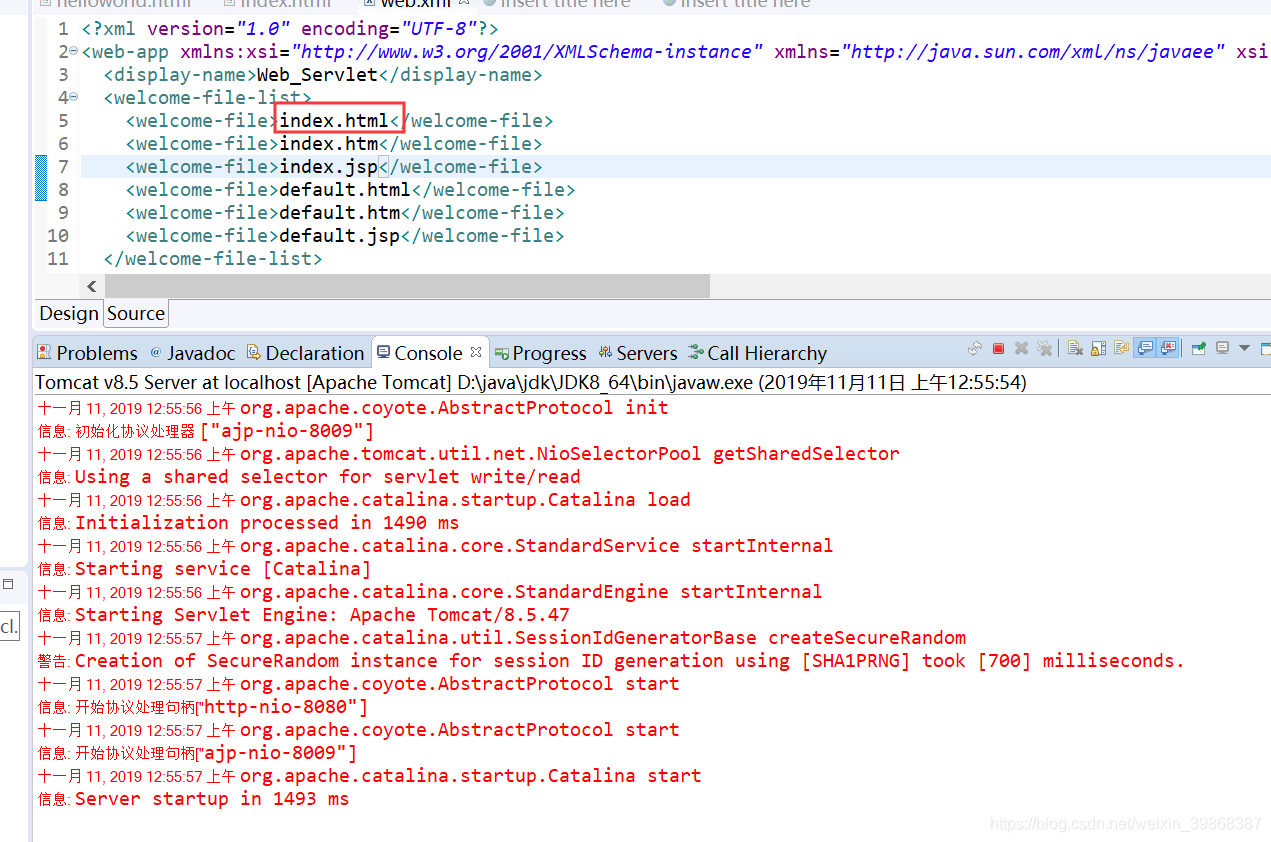Click the Catalina load log line
The height and width of the screenshot is (842, 1271).
[364, 500]
